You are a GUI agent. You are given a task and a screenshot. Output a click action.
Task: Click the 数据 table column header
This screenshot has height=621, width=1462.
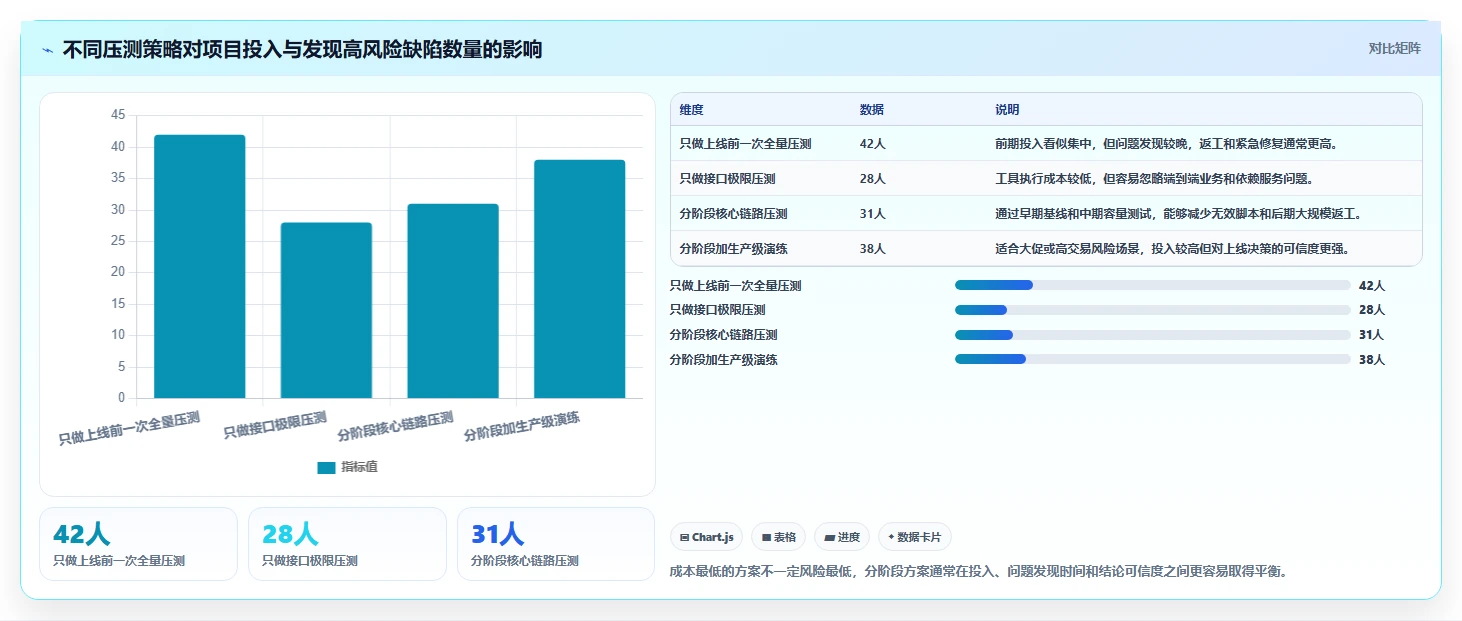click(x=871, y=110)
